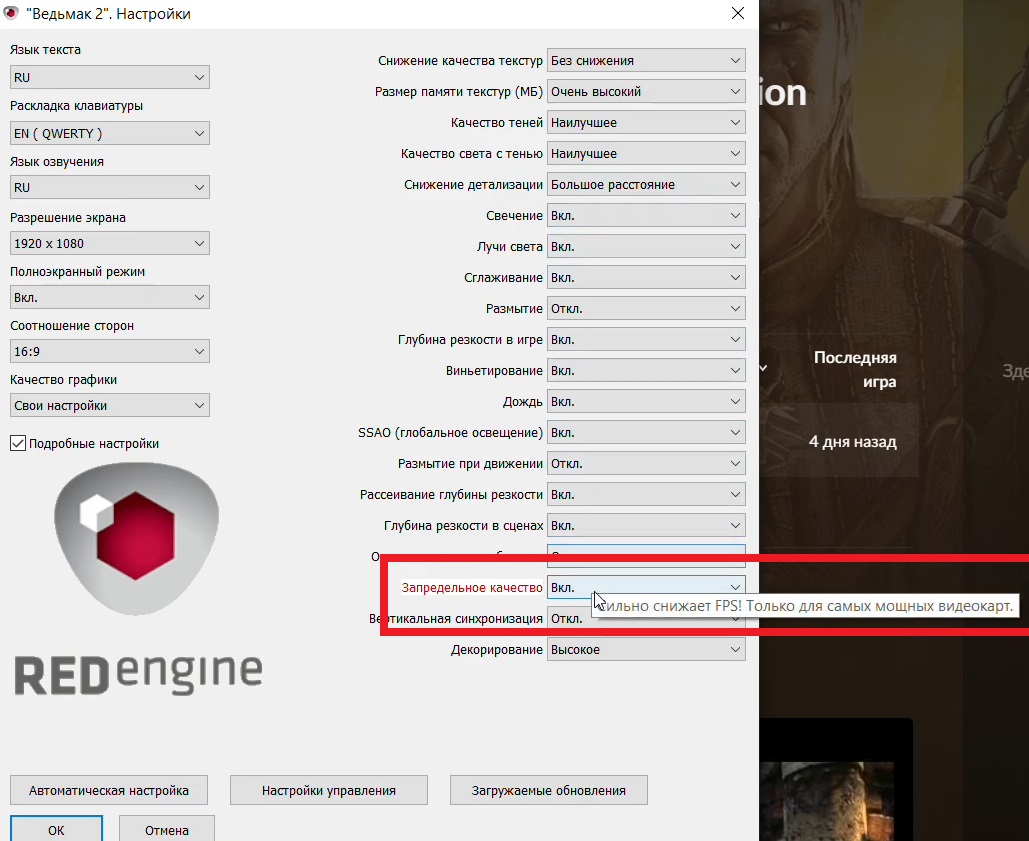Open the SSAO глобальное освещение dropdown

click(646, 433)
